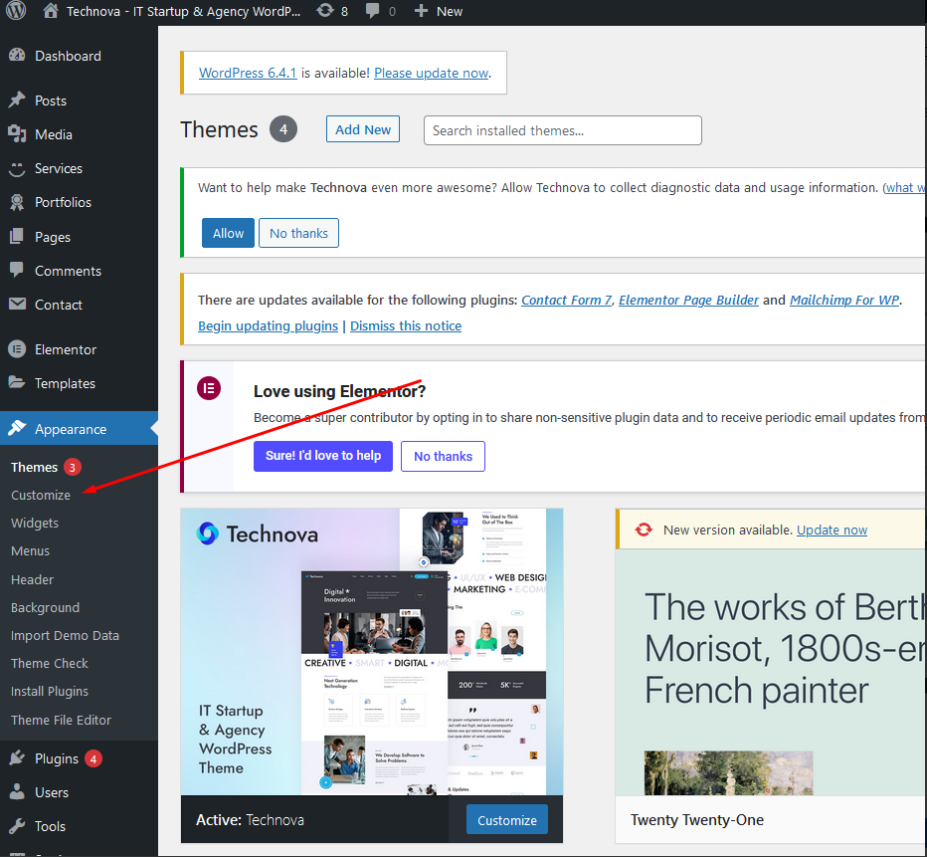Click the Allow button
The width and height of the screenshot is (927, 857).
coord(228,233)
